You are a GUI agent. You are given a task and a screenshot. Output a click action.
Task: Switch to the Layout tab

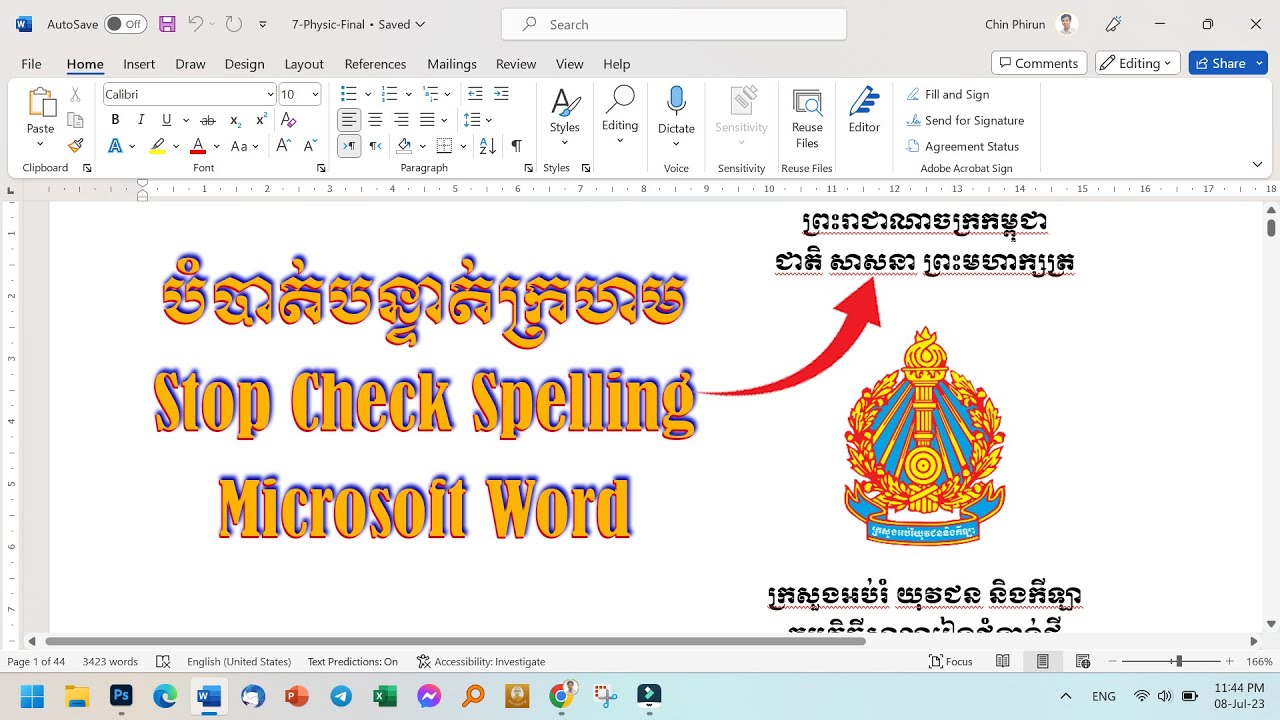pos(304,64)
